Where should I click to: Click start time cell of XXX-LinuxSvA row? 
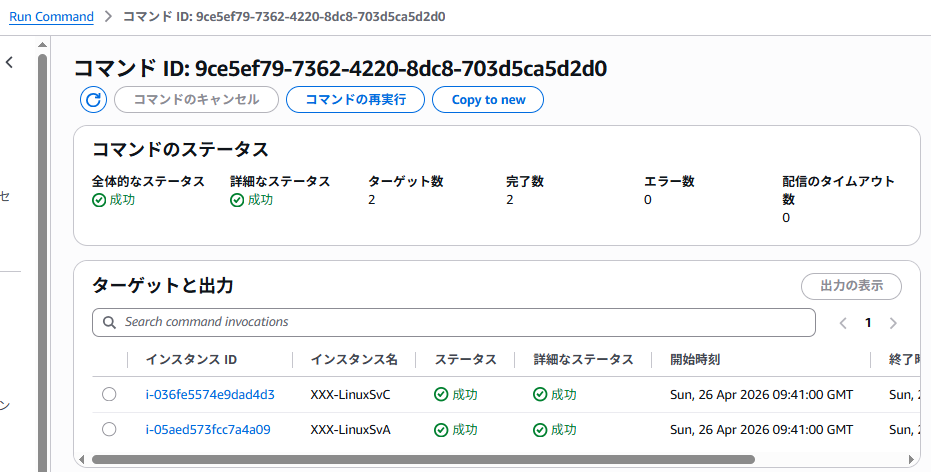[761, 430]
